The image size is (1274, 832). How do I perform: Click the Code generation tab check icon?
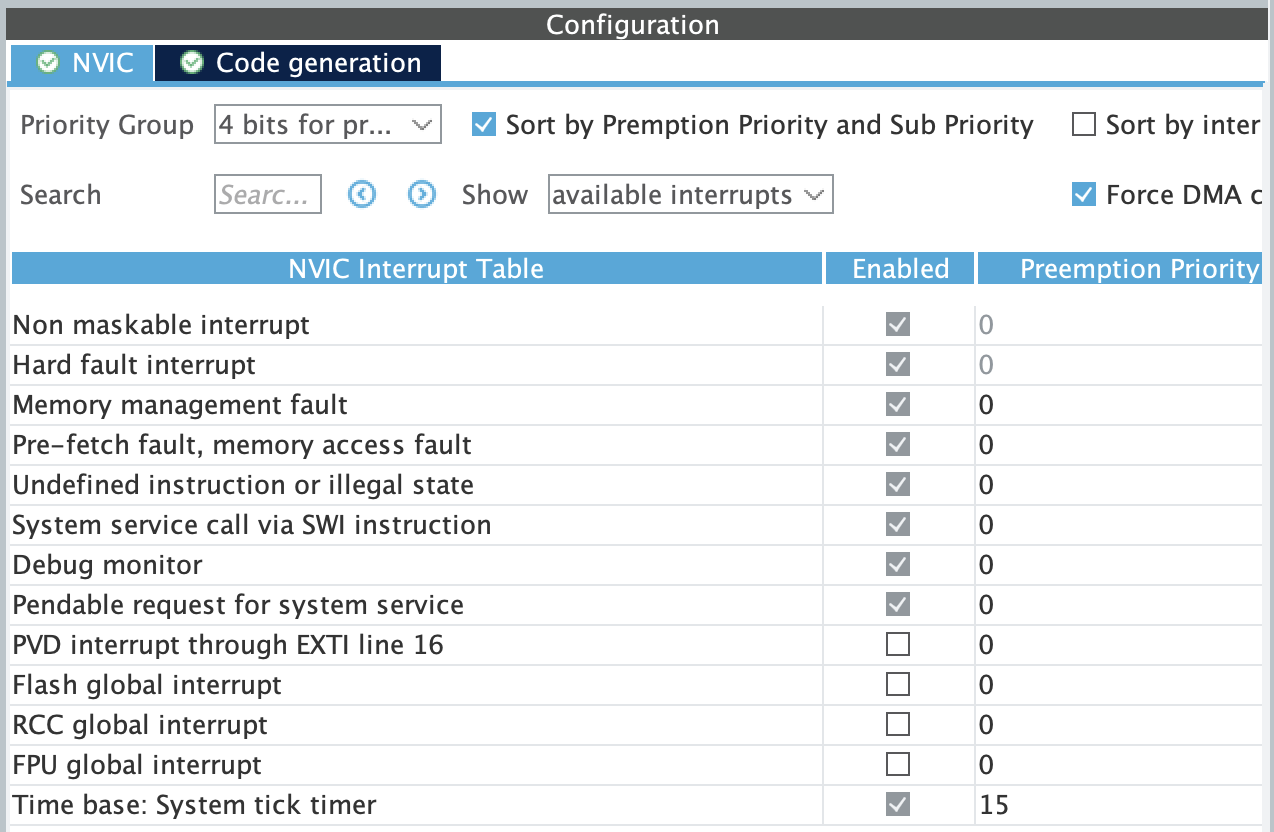pyautogui.click(x=192, y=63)
